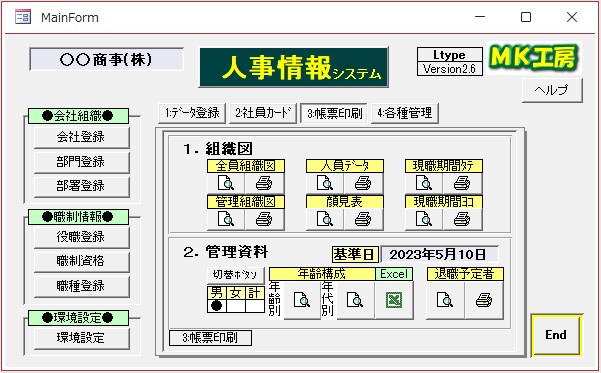Preview the 全員組織図 report
This screenshot has width=601, height=373.
(x=226, y=183)
